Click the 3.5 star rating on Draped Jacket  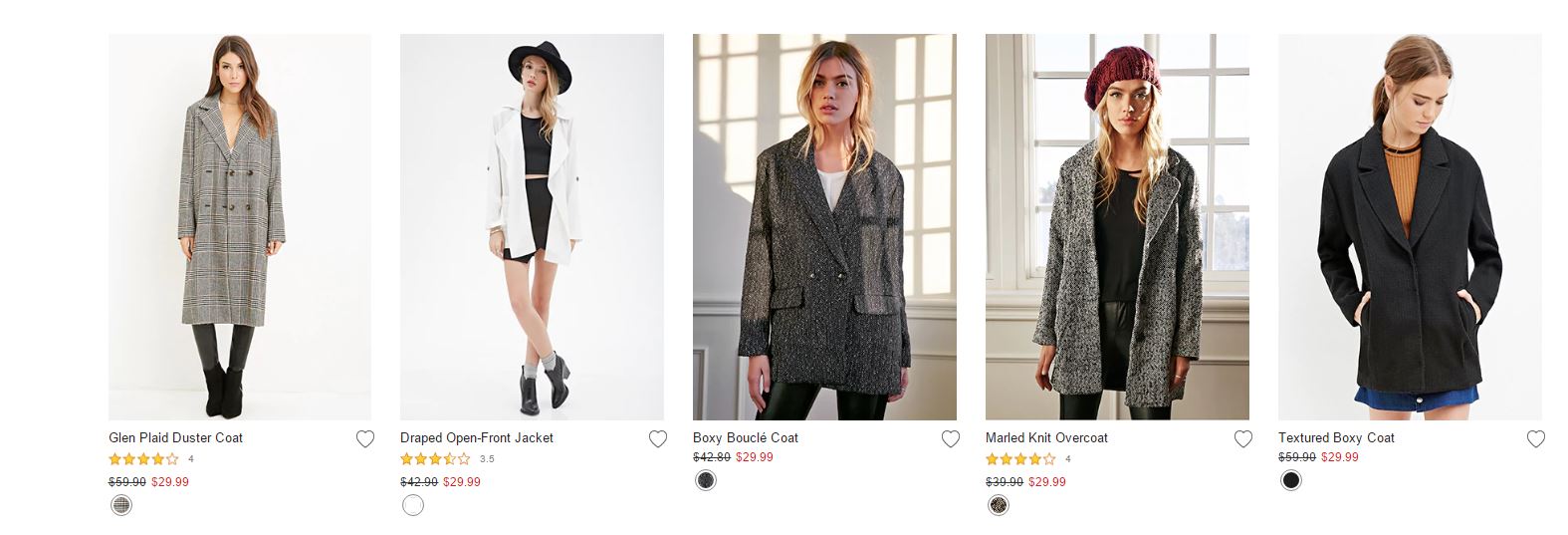(436, 459)
